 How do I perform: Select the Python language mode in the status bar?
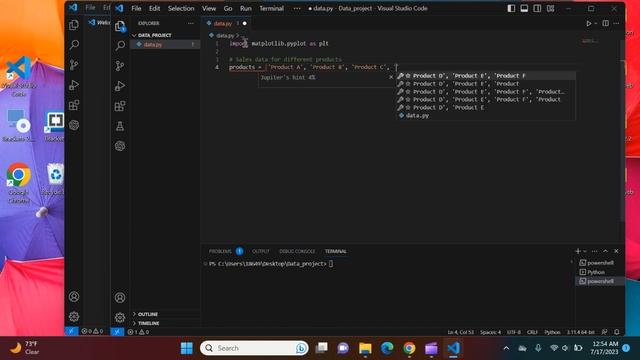[x=552, y=332]
